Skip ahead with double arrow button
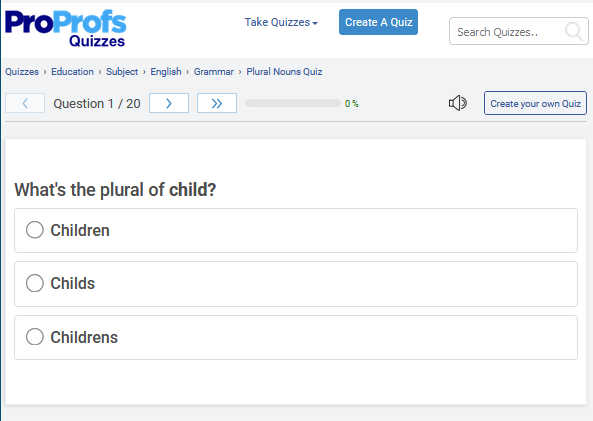Viewport: 593px width, 421px height. pyautogui.click(x=217, y=103)
